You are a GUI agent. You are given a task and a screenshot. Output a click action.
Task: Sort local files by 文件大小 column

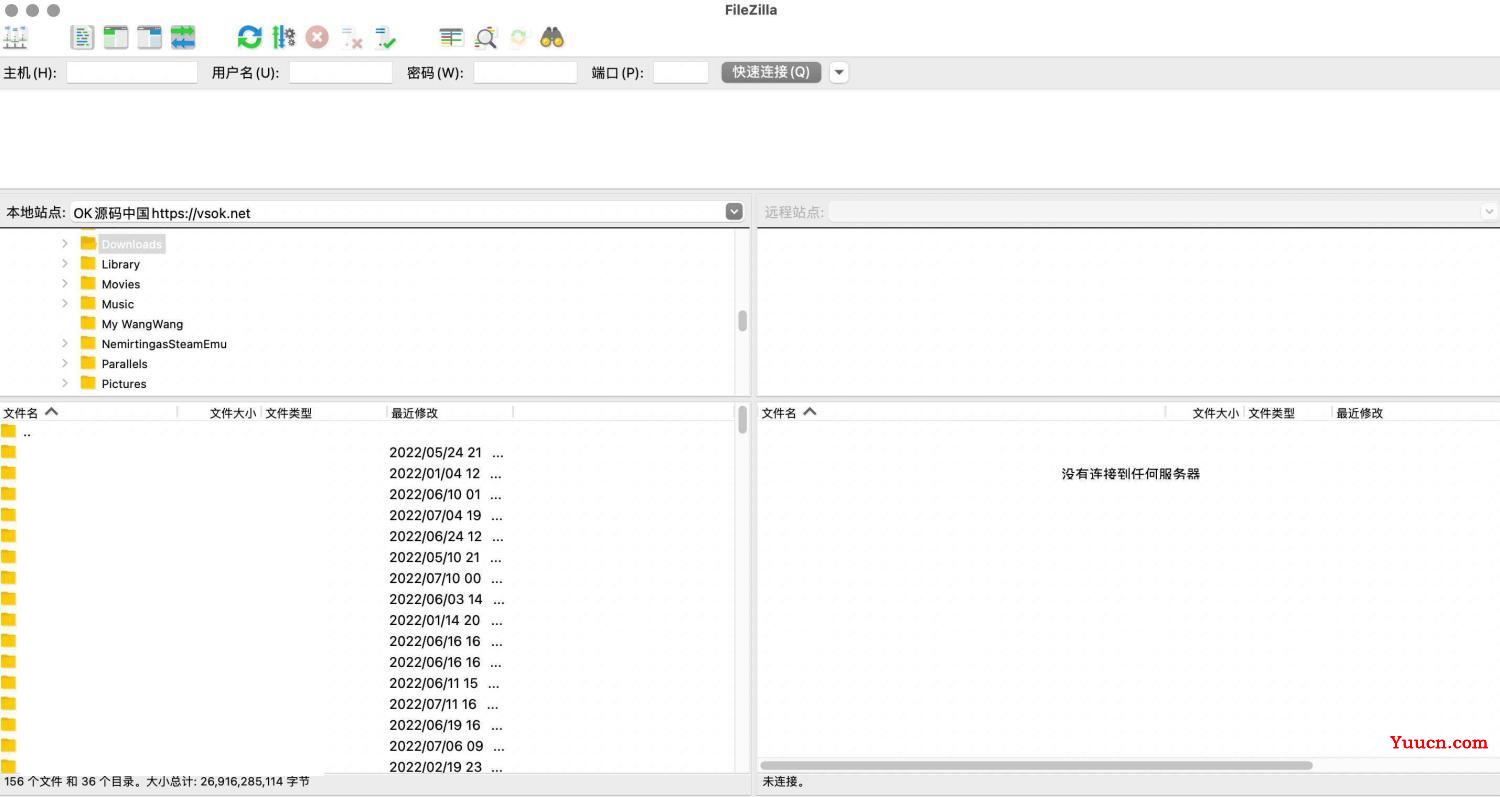click(x=220, y=412)
